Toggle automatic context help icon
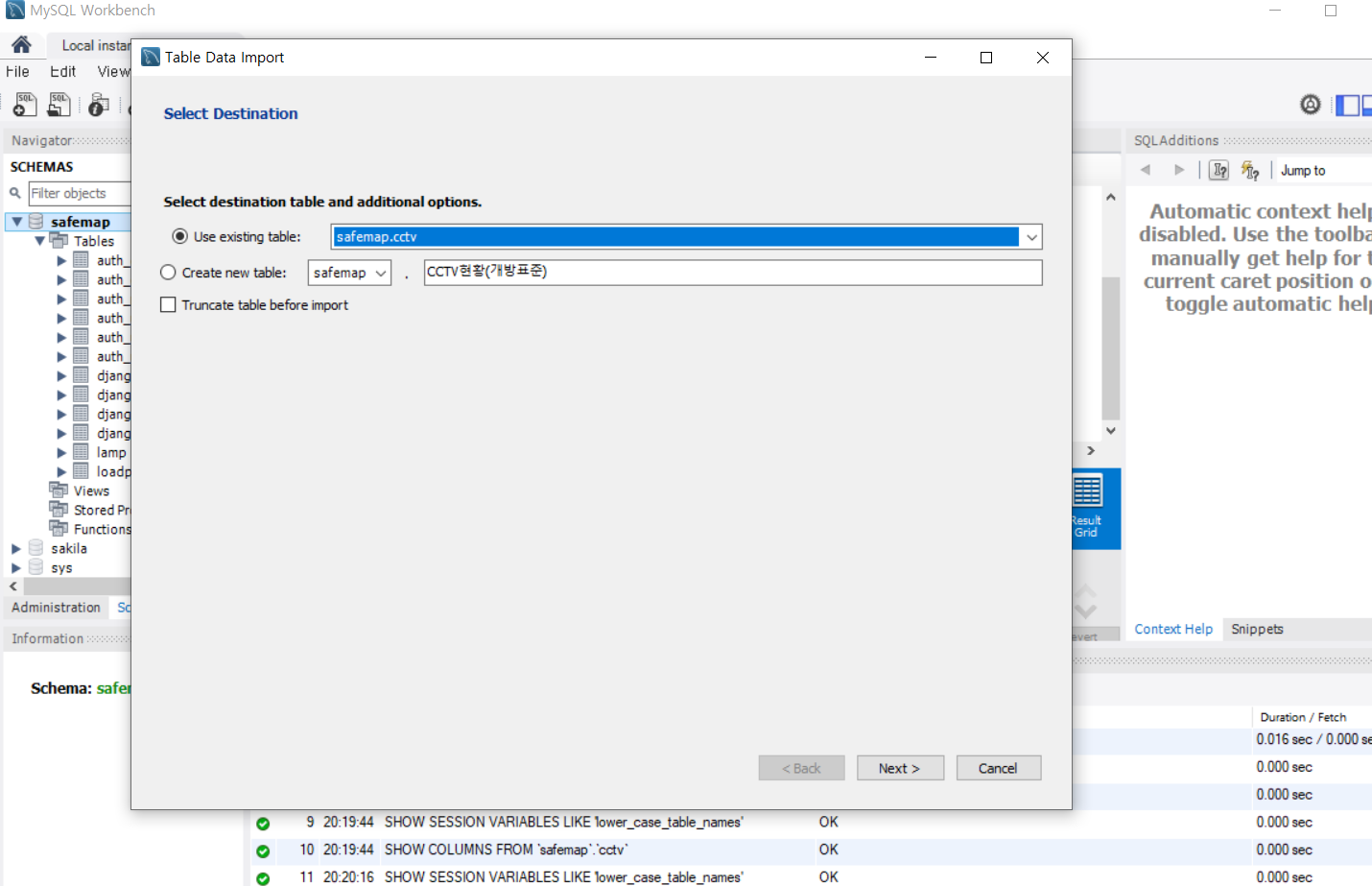The height and width of the screenshot is (886, 1372). [x=1250, y=170]
